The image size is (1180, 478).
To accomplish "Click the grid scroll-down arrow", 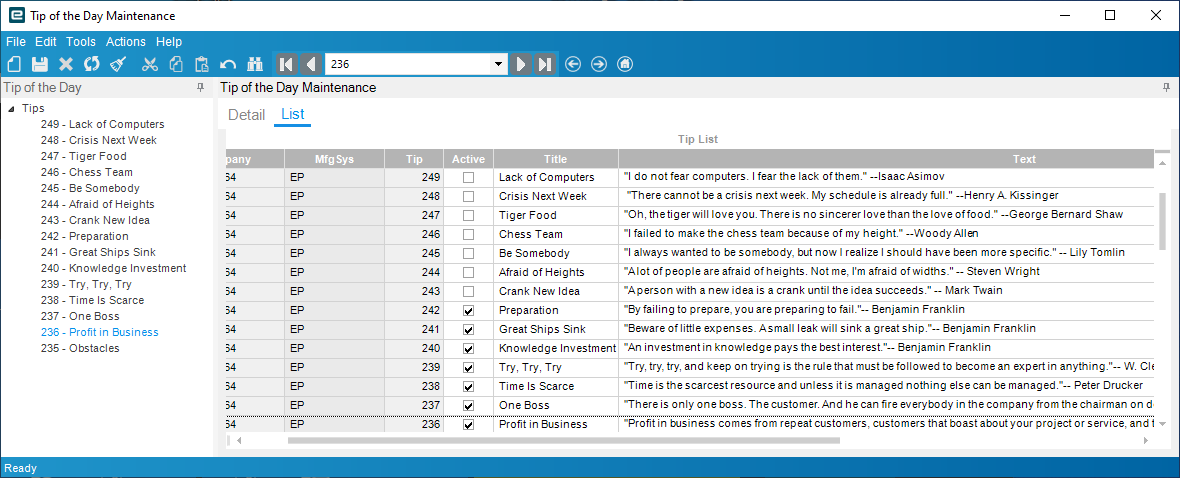I will coord(1163,424).
